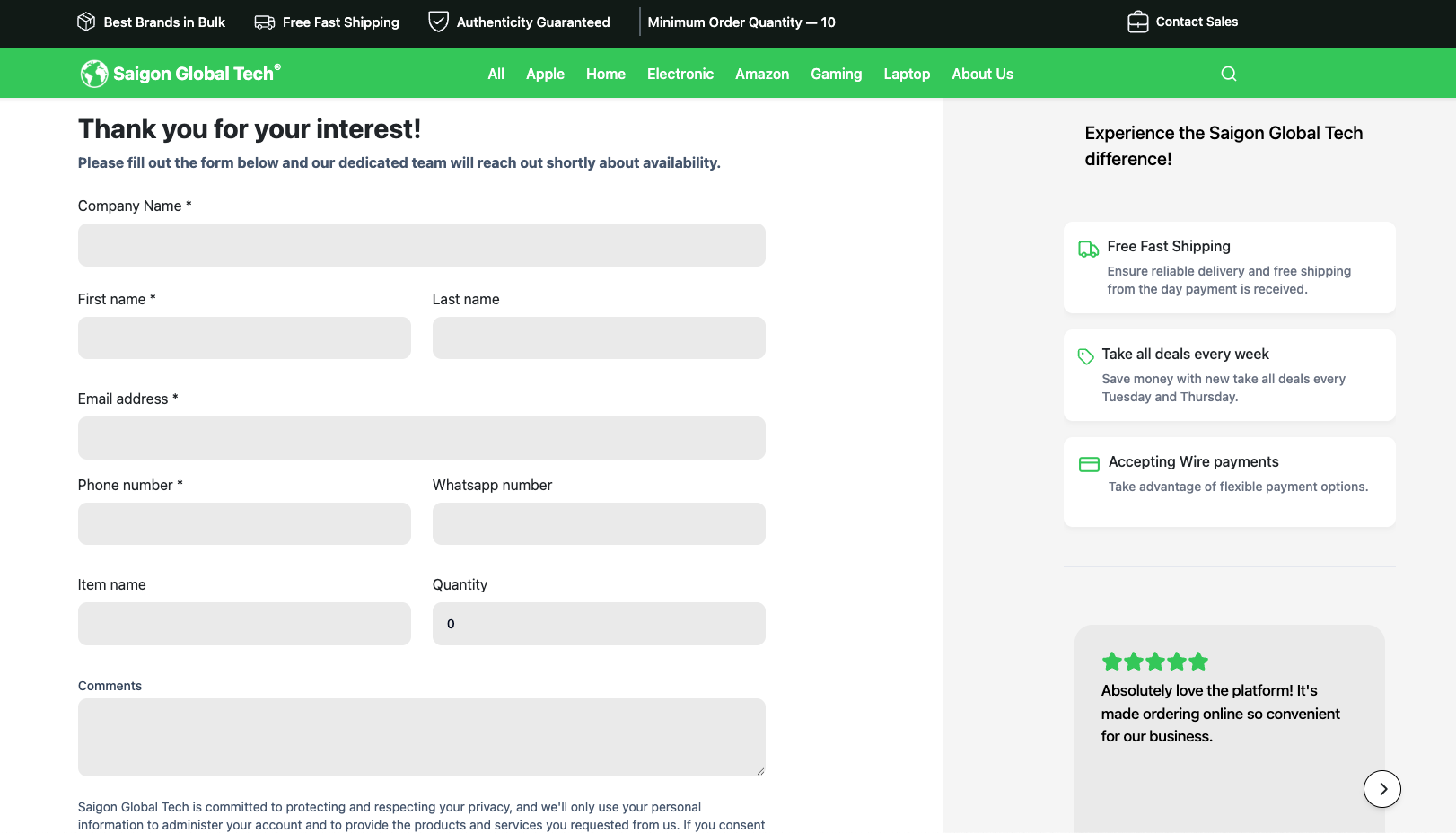The height and width of the screenshot is (833, 1456).
Task: Click the card icon beside Accepting Wire payments
Action: (1089, 464)
